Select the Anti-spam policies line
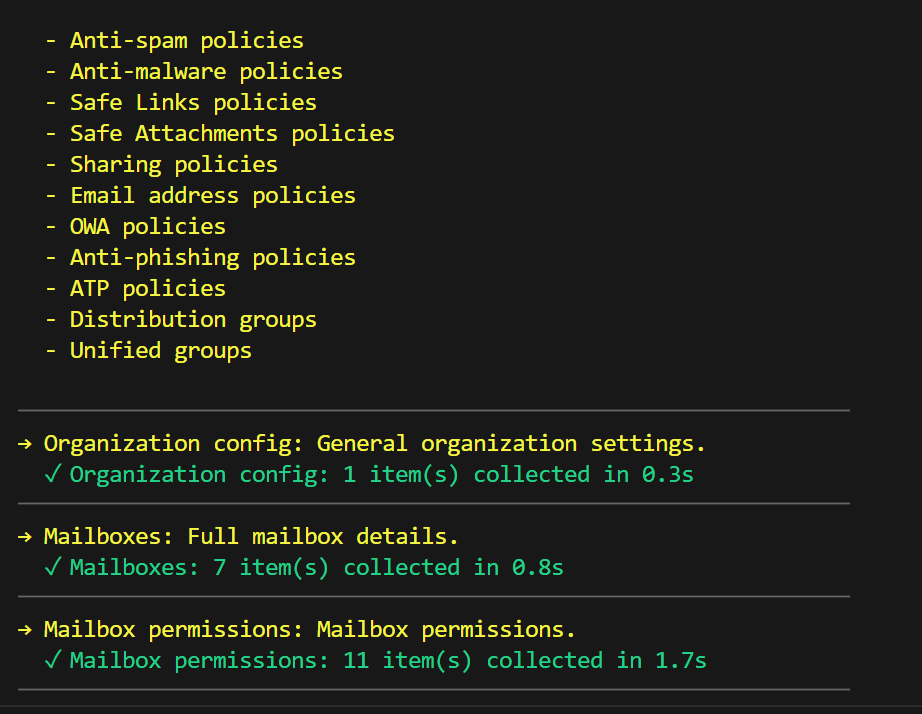Viewport: 922px width, 714px height. tap(186, 41)
